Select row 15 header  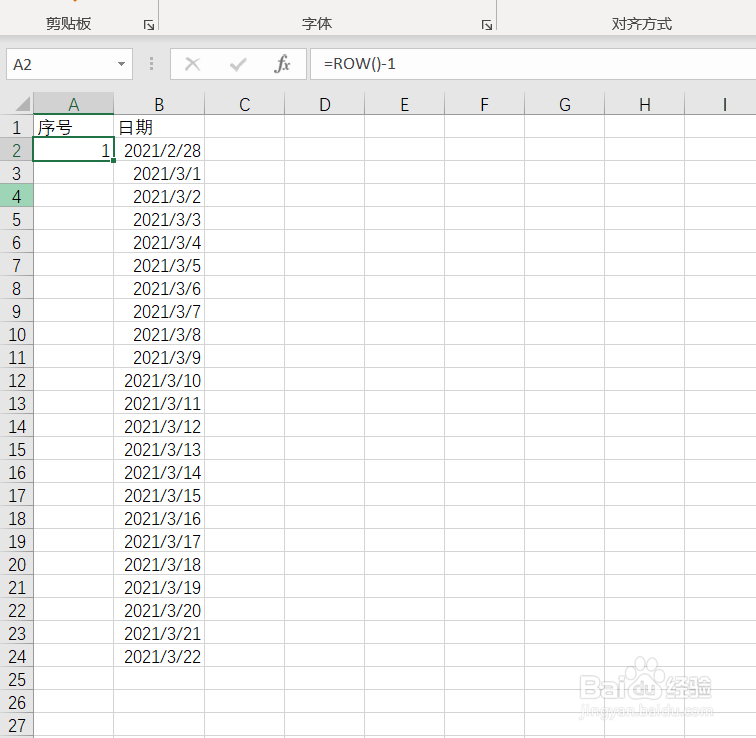point(16,449)
